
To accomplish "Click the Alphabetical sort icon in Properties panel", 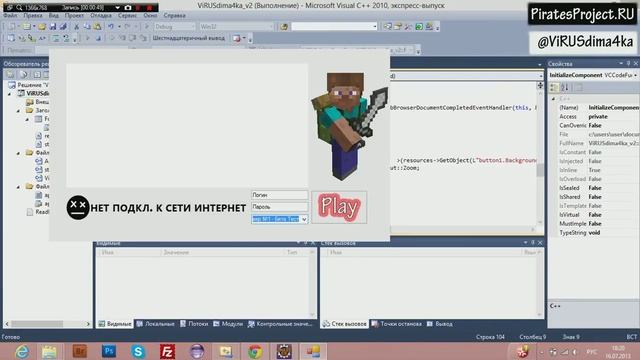I will click(565, 87).
